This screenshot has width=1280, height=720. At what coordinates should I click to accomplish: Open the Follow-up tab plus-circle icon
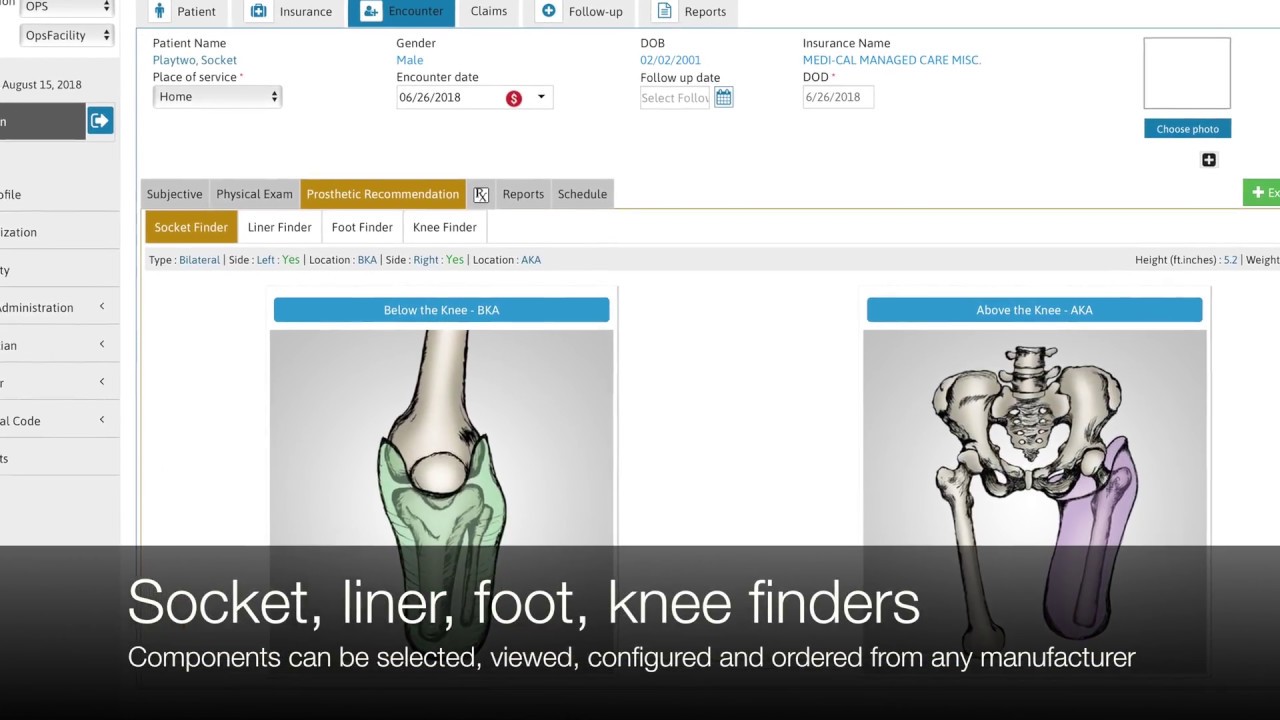(x=549, y=11)
